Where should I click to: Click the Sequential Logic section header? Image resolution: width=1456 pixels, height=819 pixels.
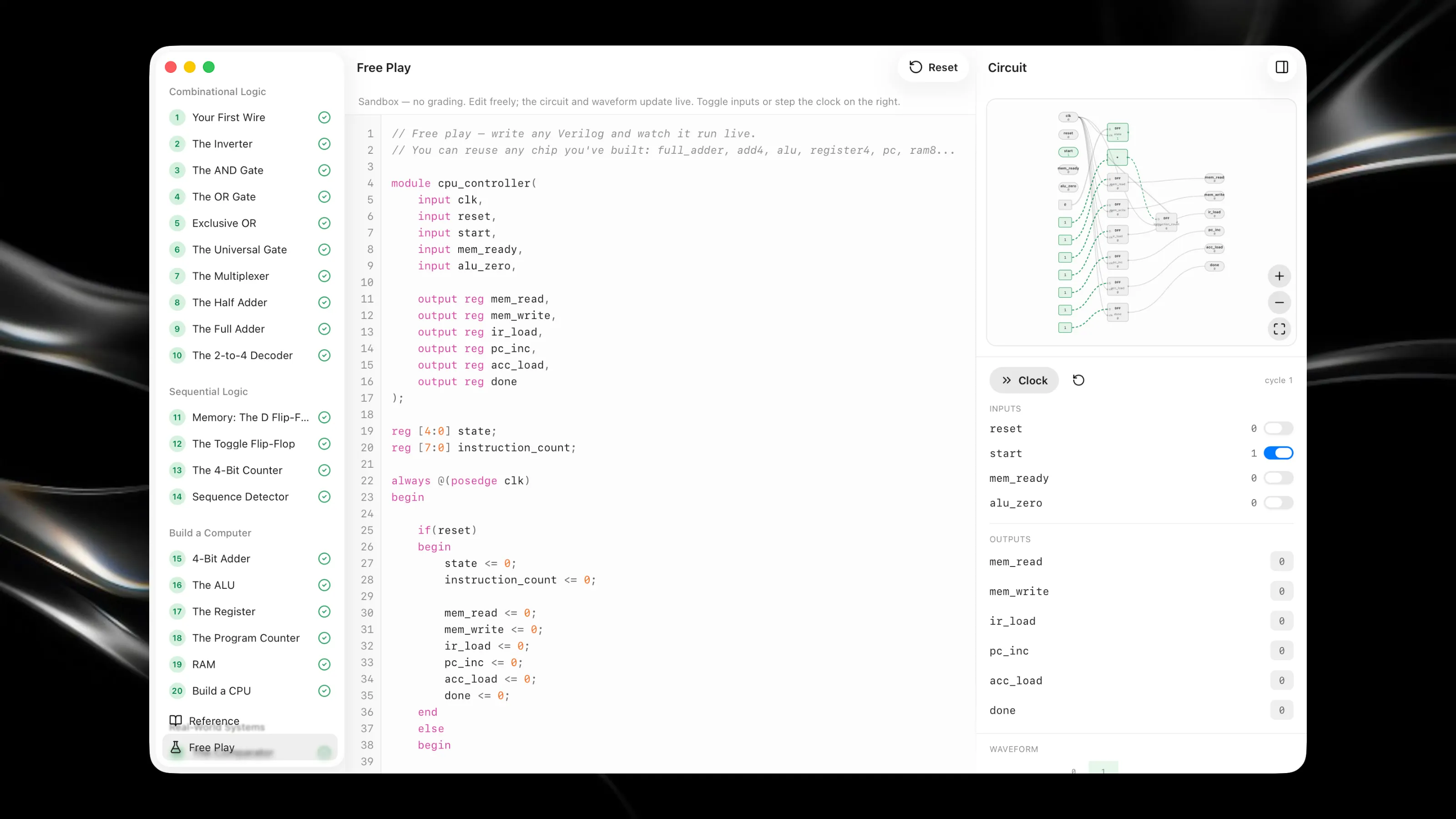click(x=208, y=392)
